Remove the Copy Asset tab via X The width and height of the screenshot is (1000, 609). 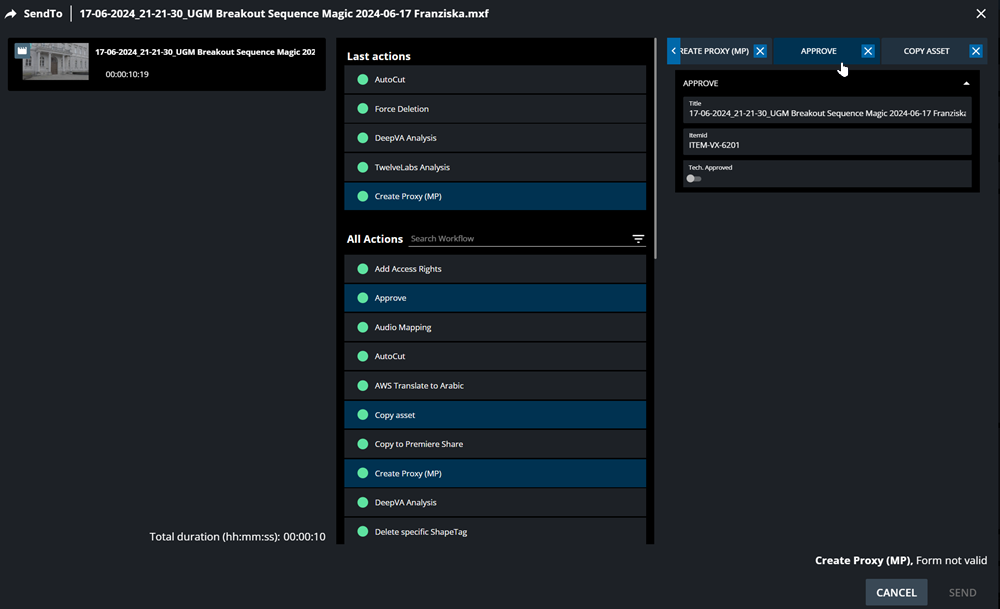[975, 51]
